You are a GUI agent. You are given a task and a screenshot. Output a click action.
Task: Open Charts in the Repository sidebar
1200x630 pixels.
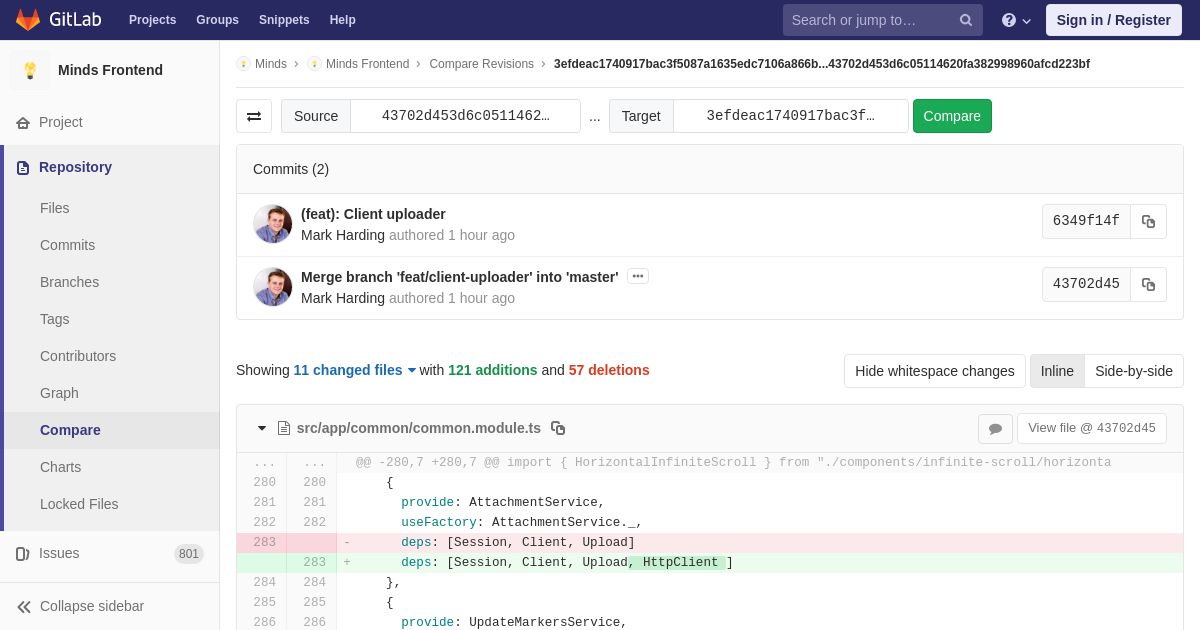pos(60,467)
